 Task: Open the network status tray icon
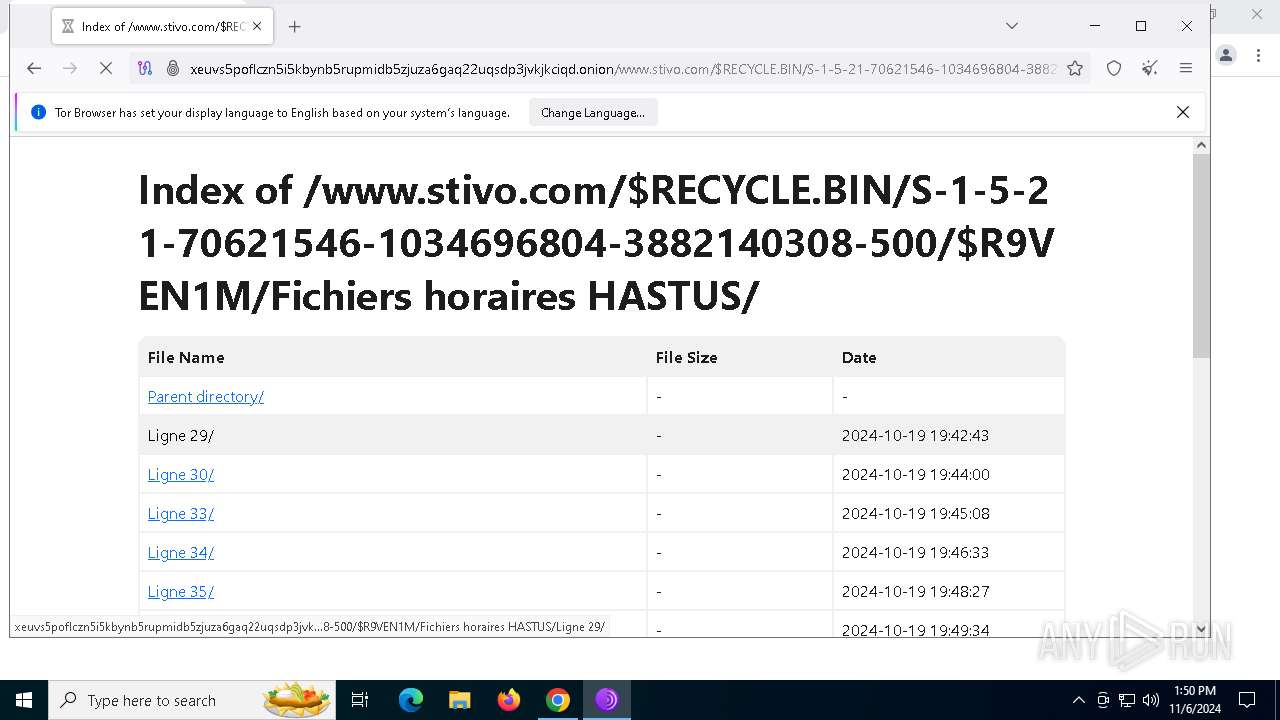tap(1127, 700)
